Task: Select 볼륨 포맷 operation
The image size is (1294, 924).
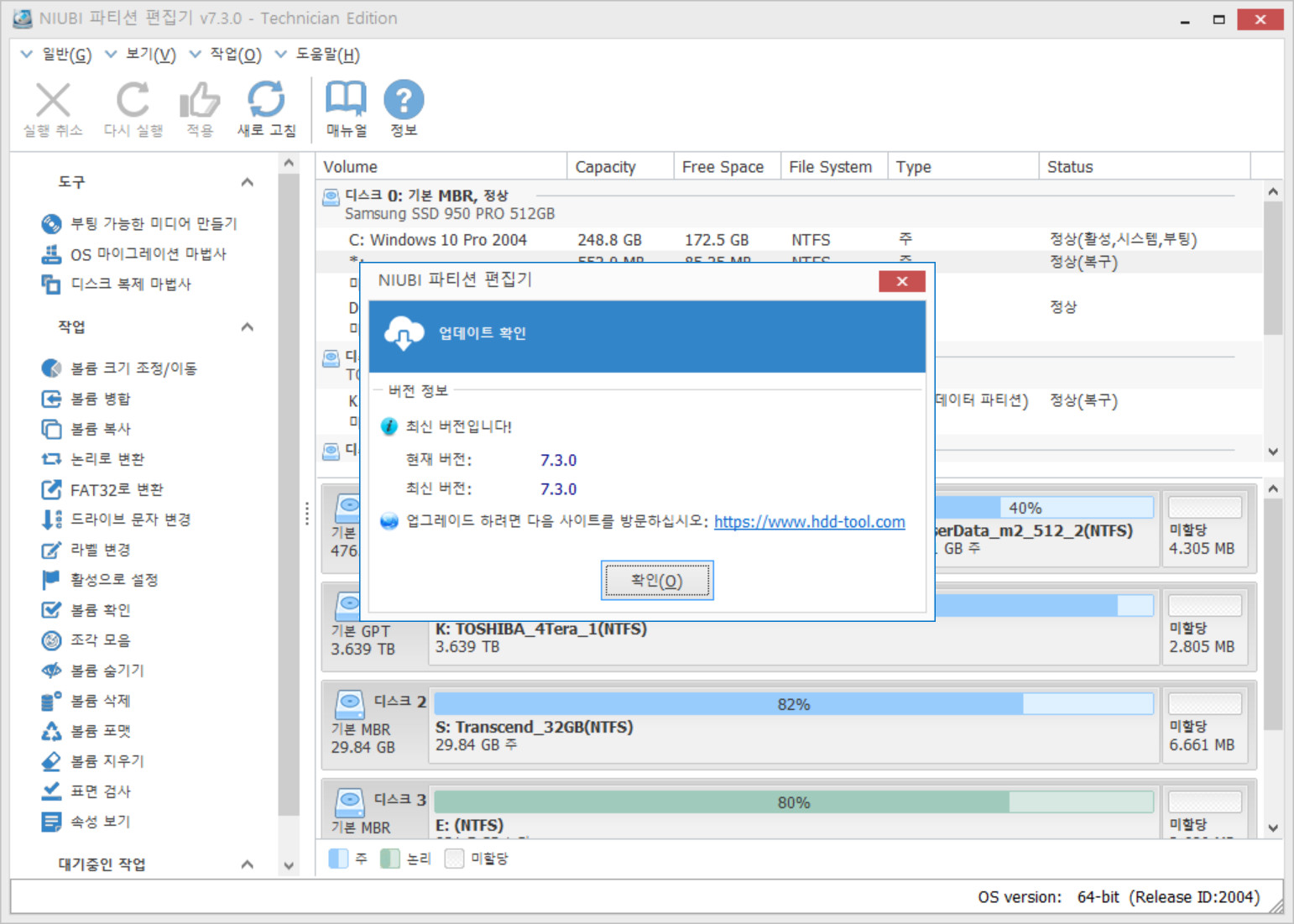Action: (x=86, y=730)
